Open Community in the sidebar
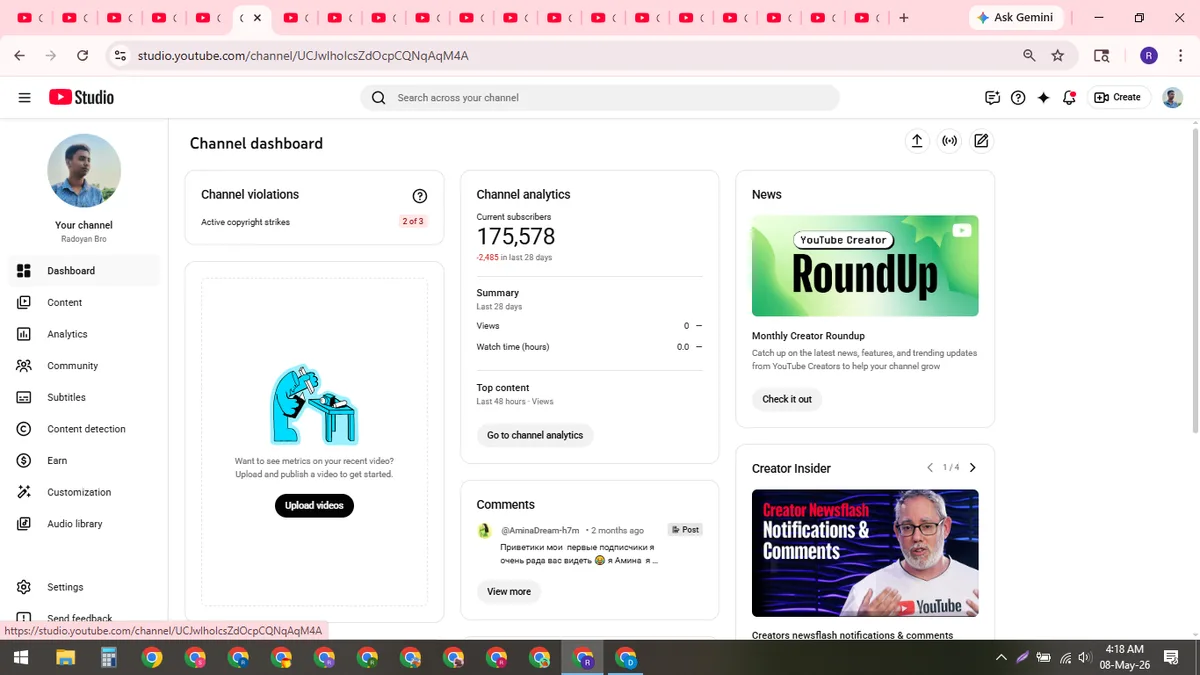Viewport: 1200px width, 675px height. click(85, 366)
